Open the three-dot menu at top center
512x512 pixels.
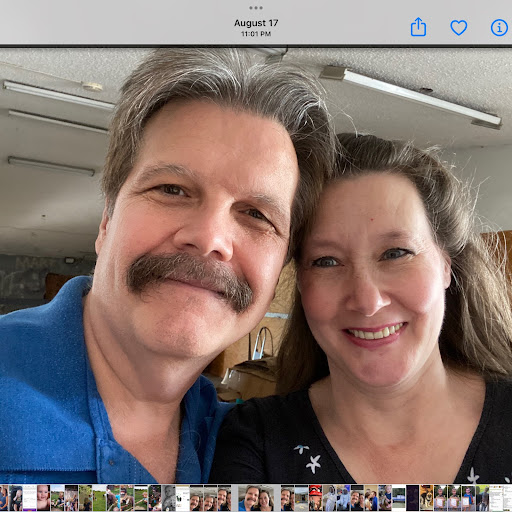click(256, 8)
